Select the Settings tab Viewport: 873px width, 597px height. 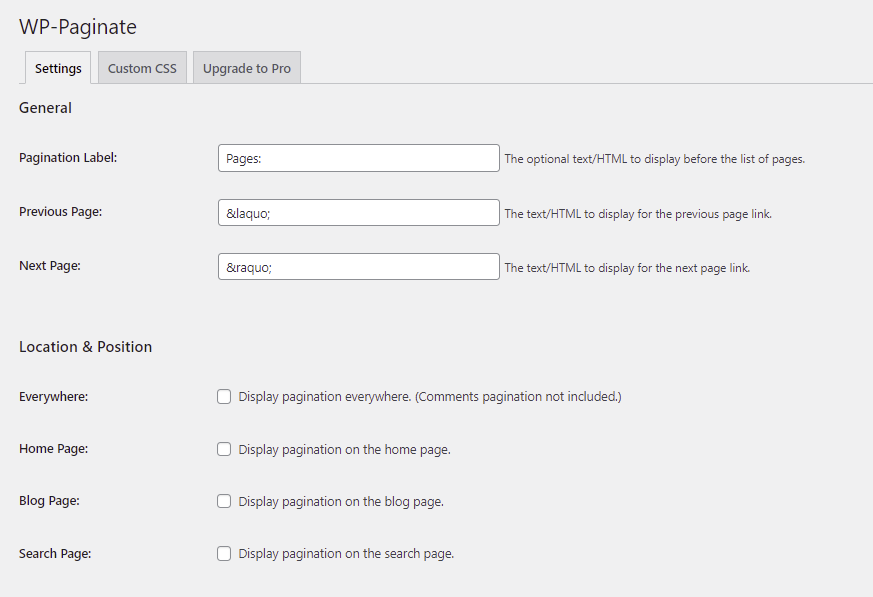pyautogui.click(x=57, y=67)
